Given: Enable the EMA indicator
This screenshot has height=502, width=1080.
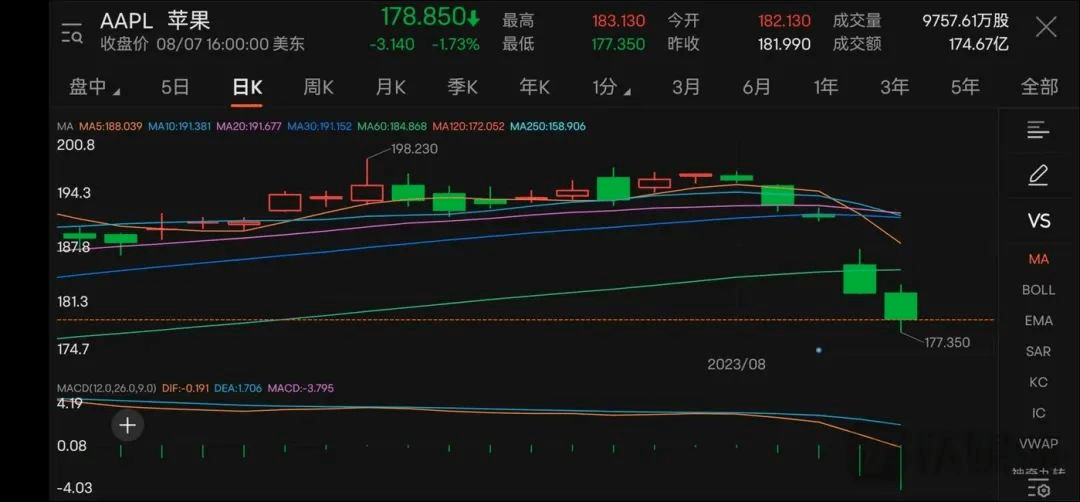Looking at the screenshot, I should point(1038,321).
